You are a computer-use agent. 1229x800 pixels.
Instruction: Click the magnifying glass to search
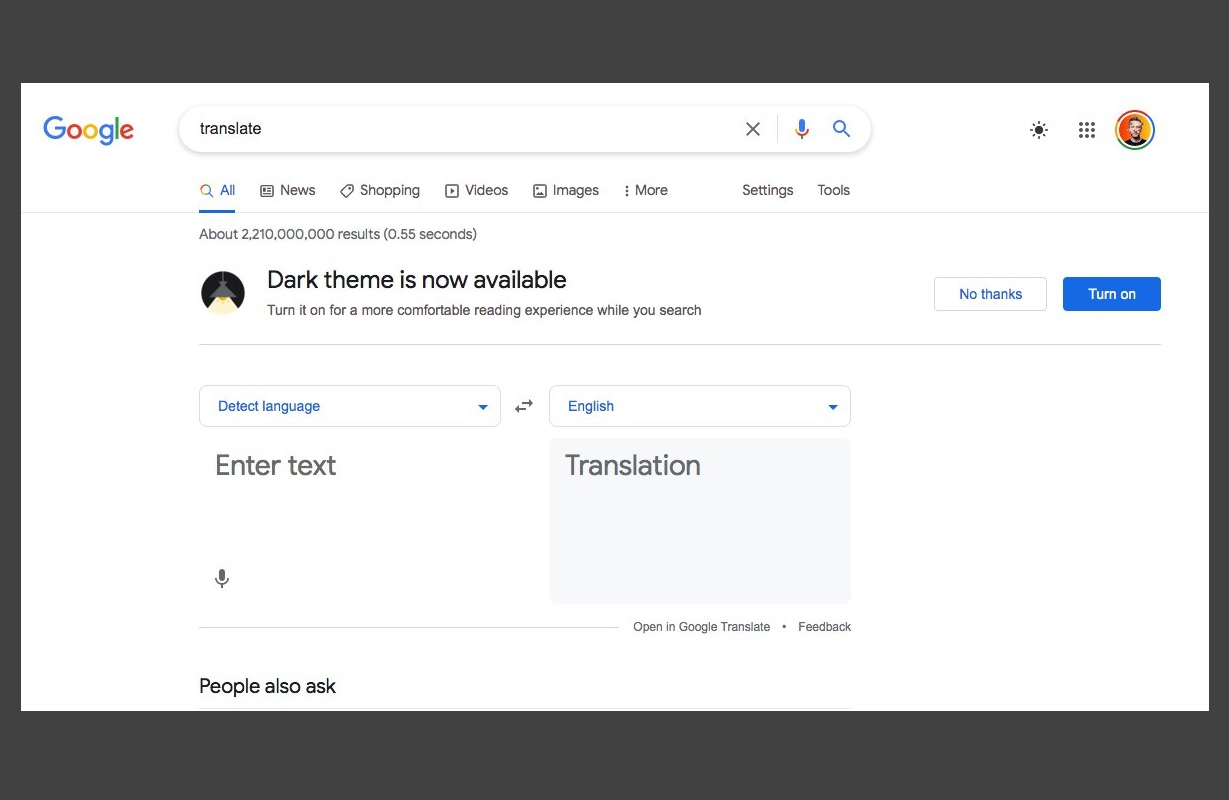click(x=841, y=128)
